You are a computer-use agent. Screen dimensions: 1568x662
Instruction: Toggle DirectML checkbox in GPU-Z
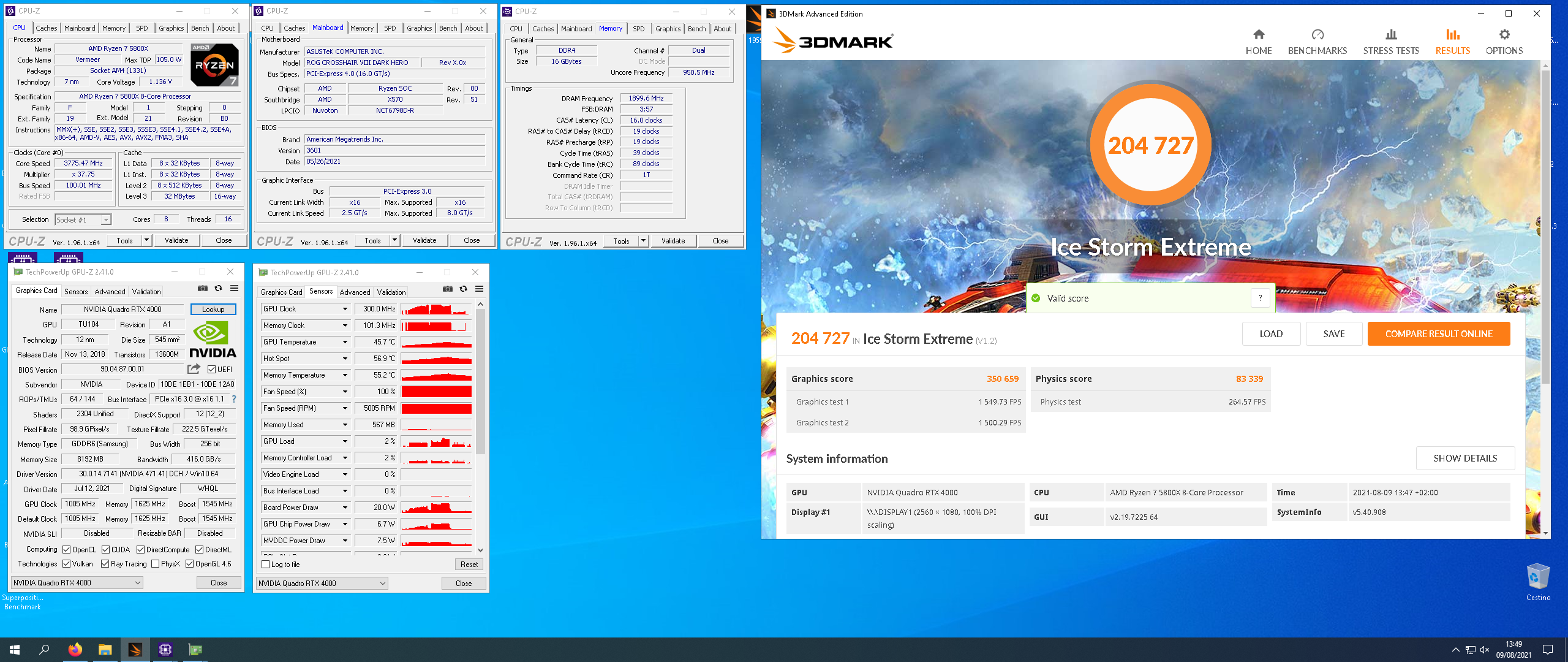click(199, 550)
